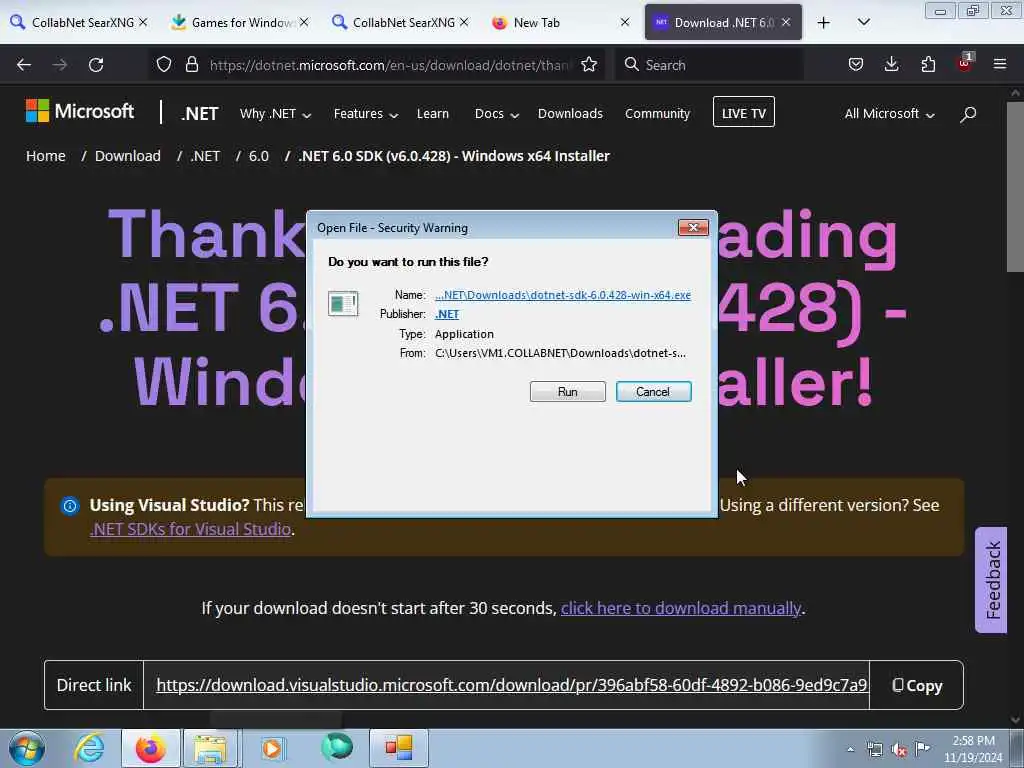Click the green round taskbar app icon
The image size is (1024, 768).
pyautogui.click(x=337, y=748)
